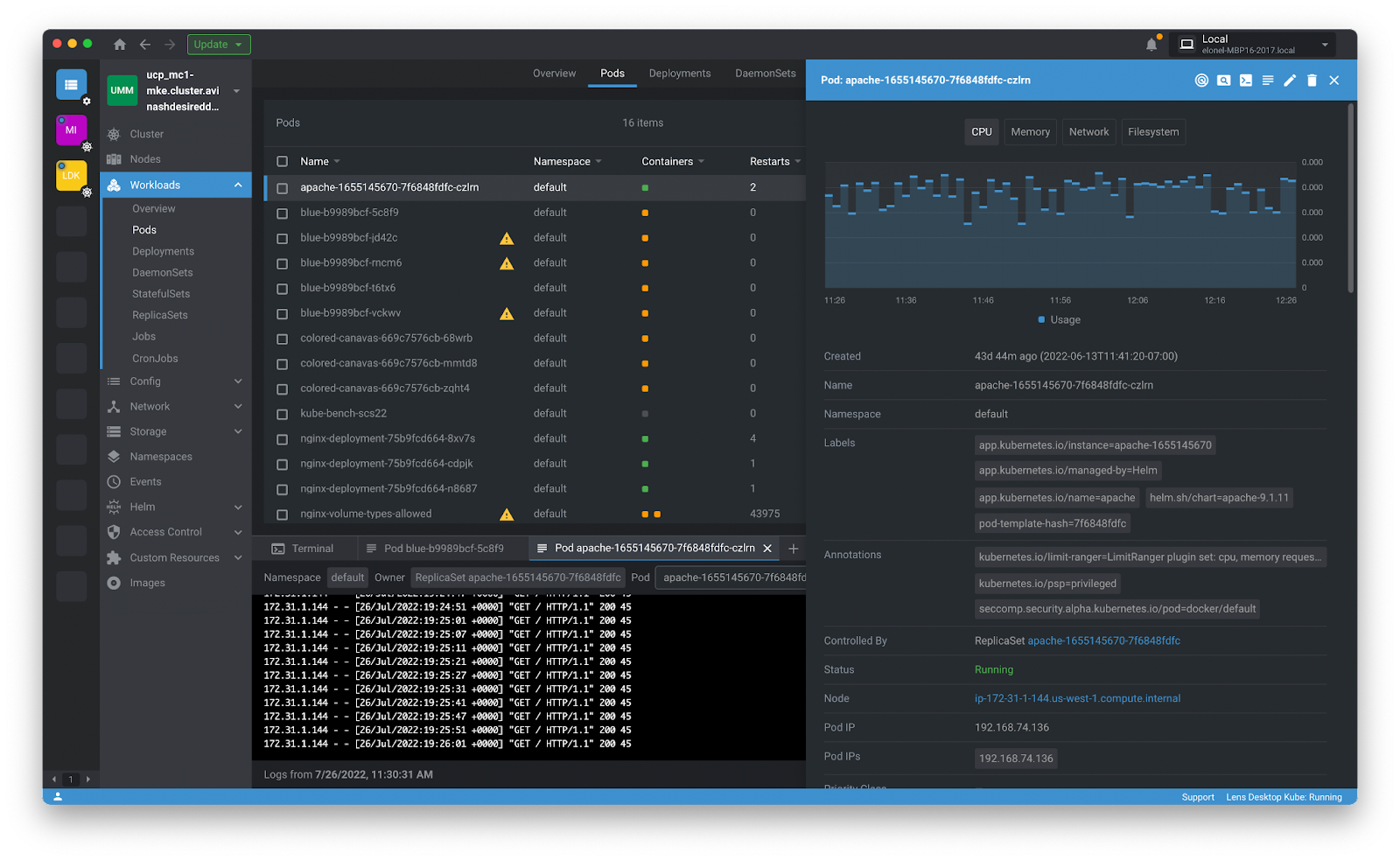The width and height of the screenshot is (1400, 861).
Task: Open pod shell terminal icon in header
Action: (x=1245, y=80)
